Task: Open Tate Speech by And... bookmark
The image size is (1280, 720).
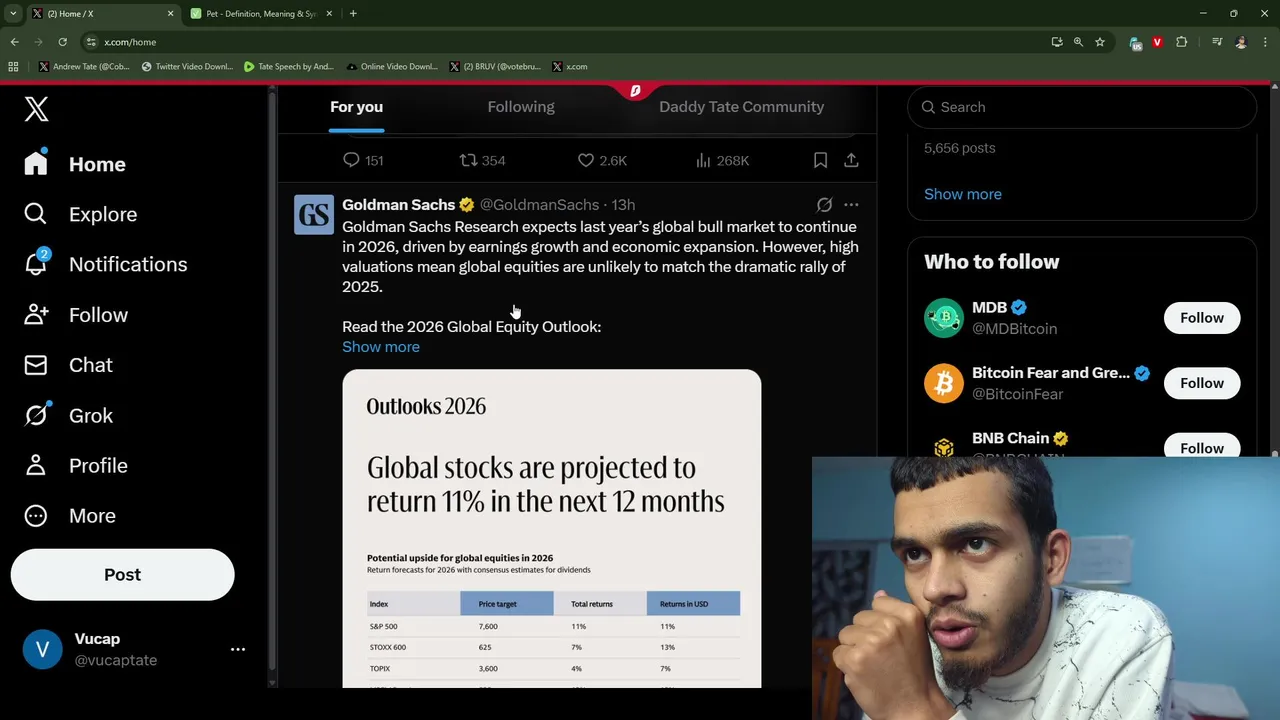Action: [289, 67]
